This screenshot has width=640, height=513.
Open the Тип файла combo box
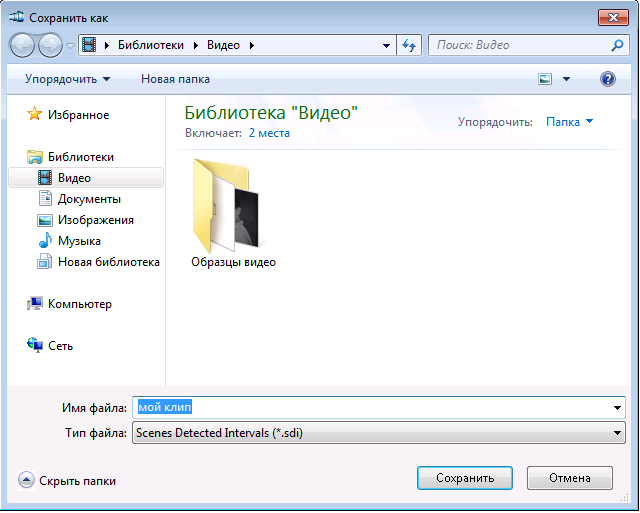[379, 433]
